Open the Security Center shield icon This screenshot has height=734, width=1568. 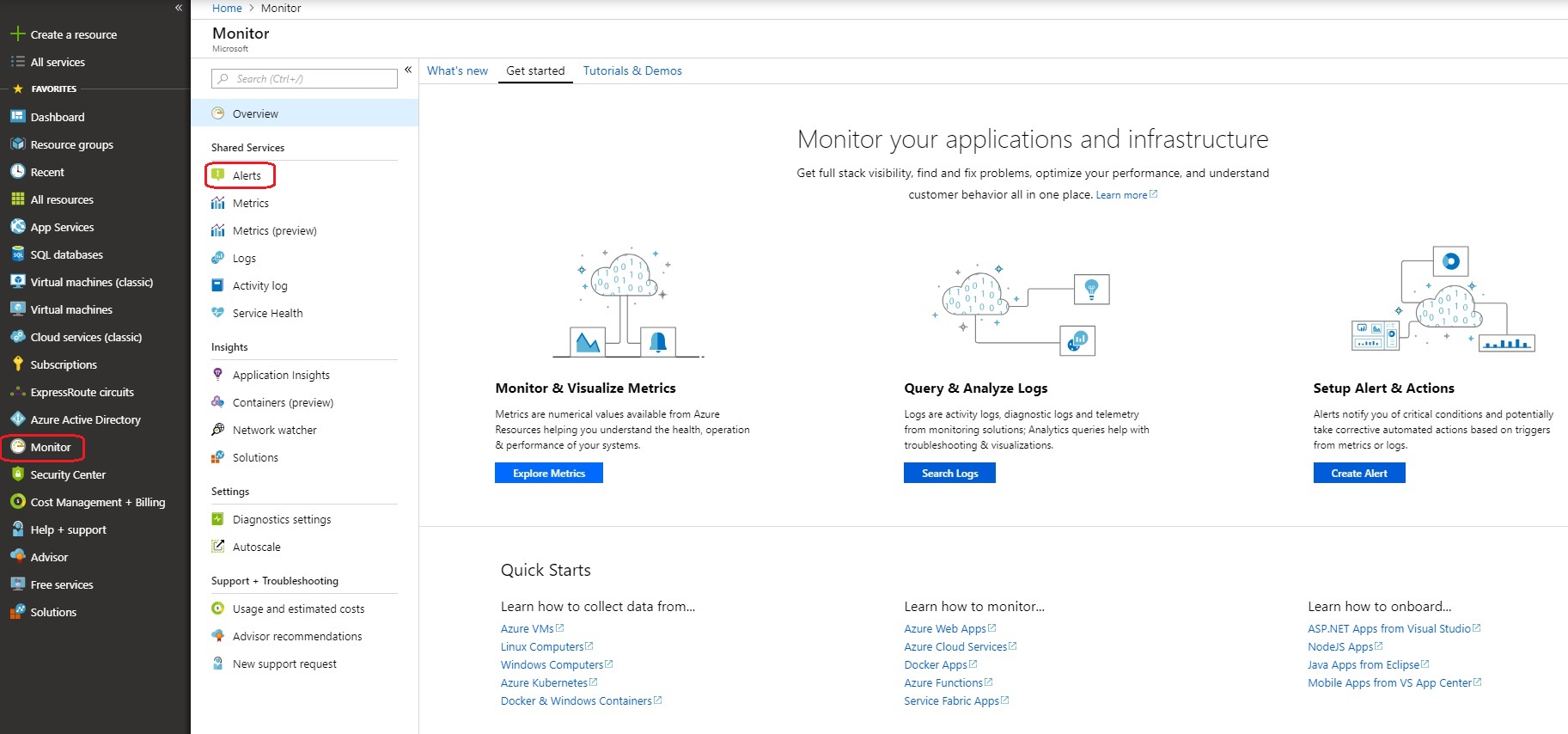point(17,474)
